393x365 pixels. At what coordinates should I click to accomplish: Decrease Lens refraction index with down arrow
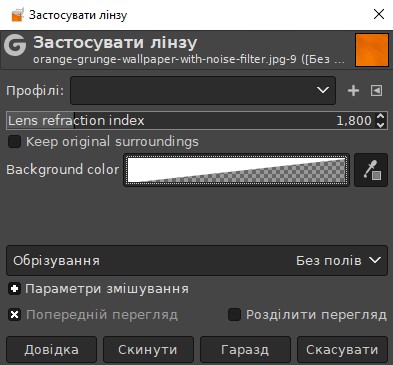coord(380,125)
